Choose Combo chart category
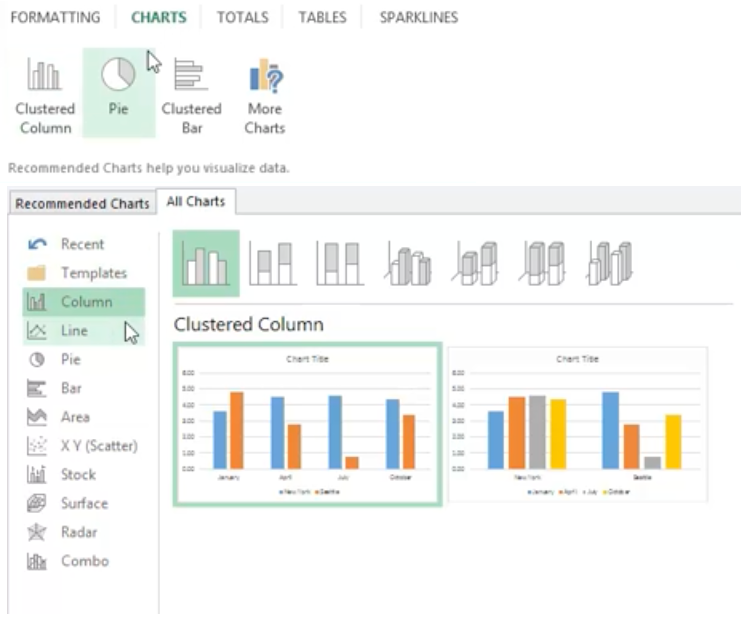 pyautogui.click(x=84, y=561)
